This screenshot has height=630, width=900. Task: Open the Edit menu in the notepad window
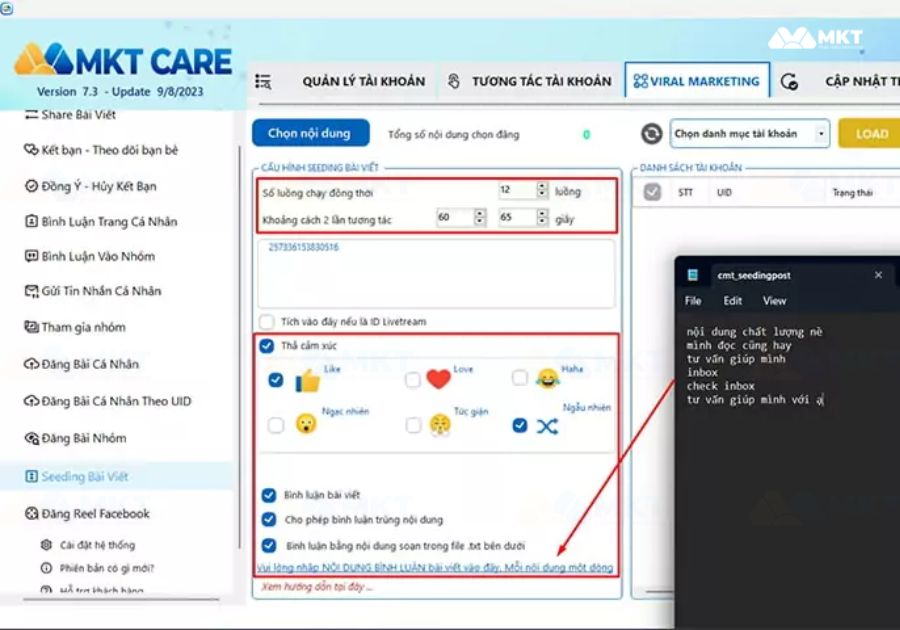click(733, 301)
